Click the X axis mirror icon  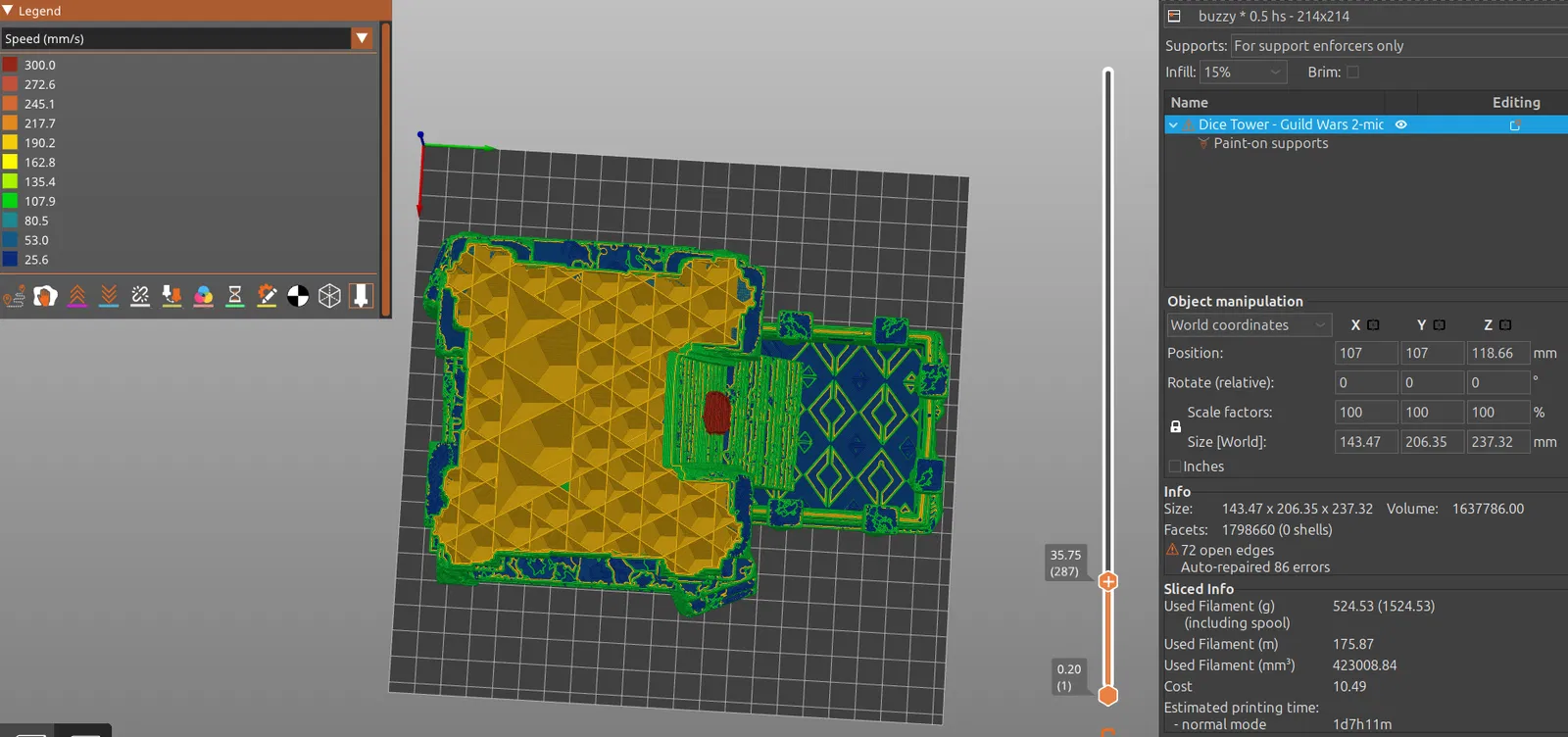(x=1374, y=325)
